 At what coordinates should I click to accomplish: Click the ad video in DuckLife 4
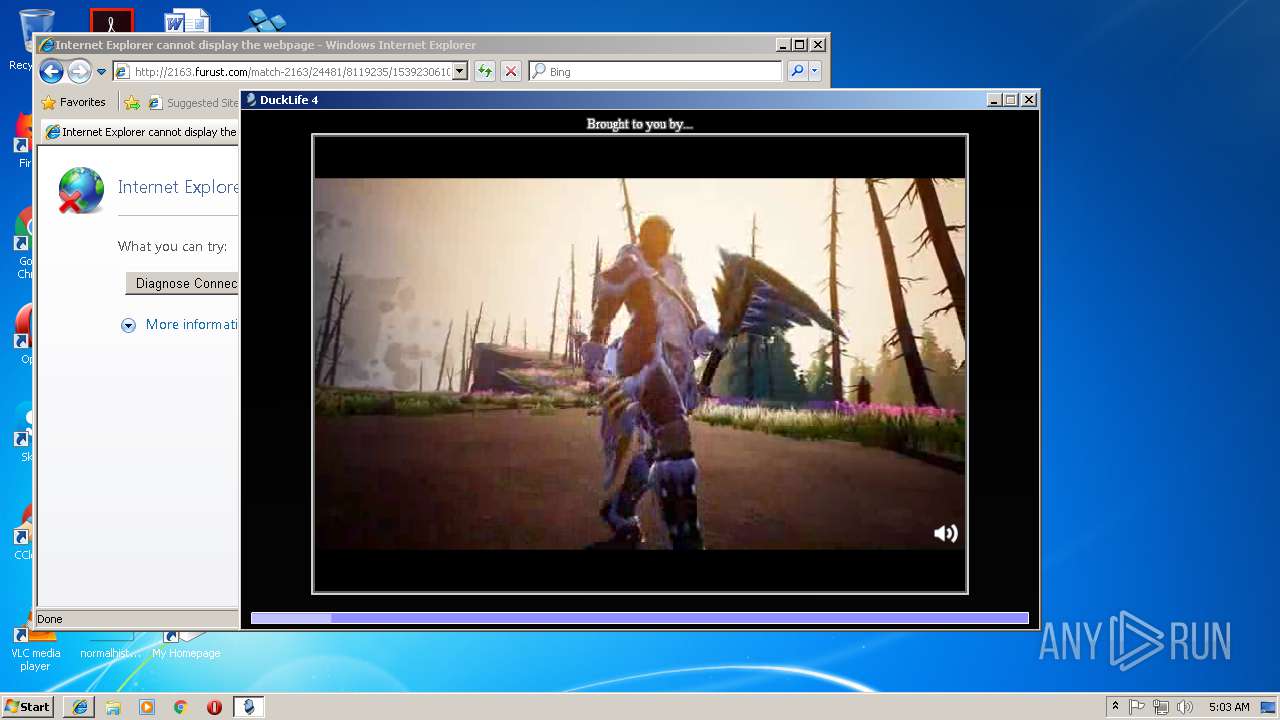pos(640,364)
